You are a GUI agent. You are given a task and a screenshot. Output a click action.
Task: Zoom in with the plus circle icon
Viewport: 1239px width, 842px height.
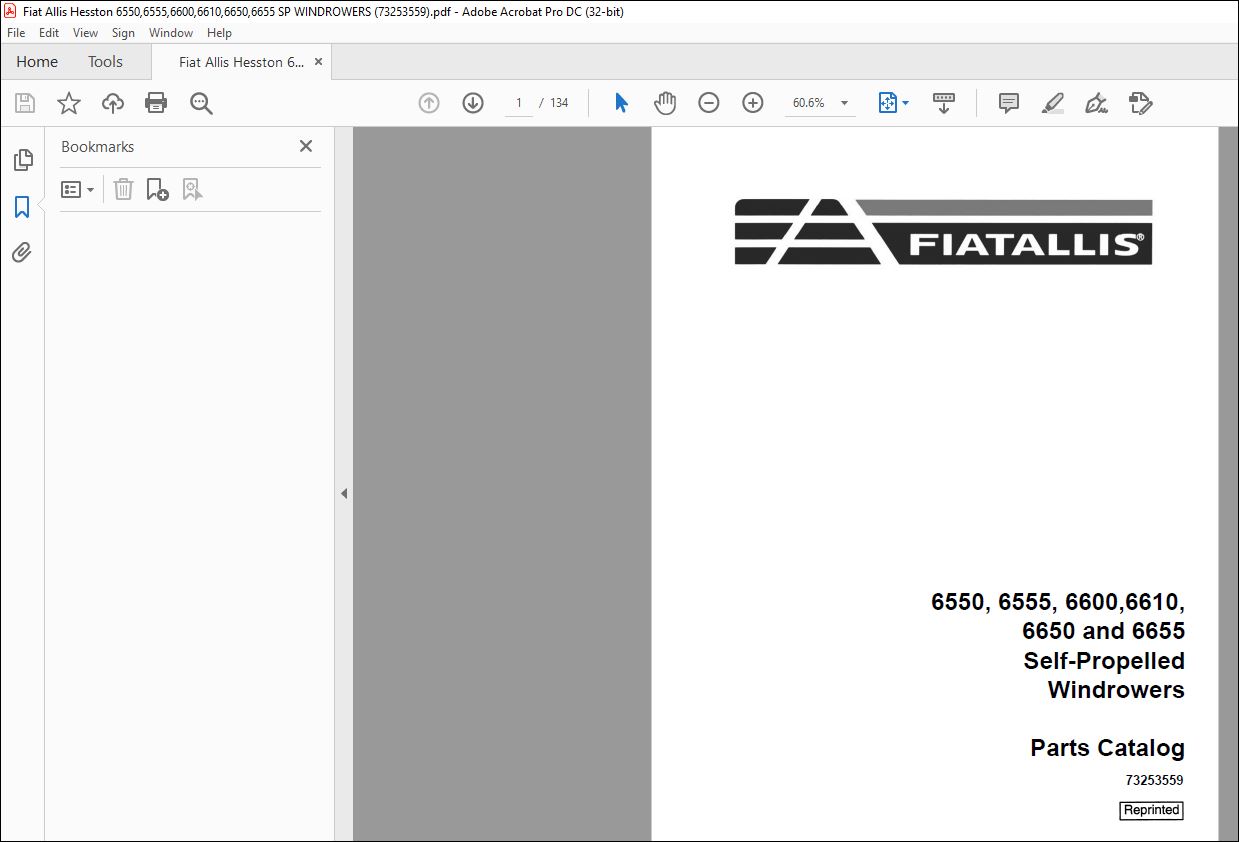(x=753, y=103)
